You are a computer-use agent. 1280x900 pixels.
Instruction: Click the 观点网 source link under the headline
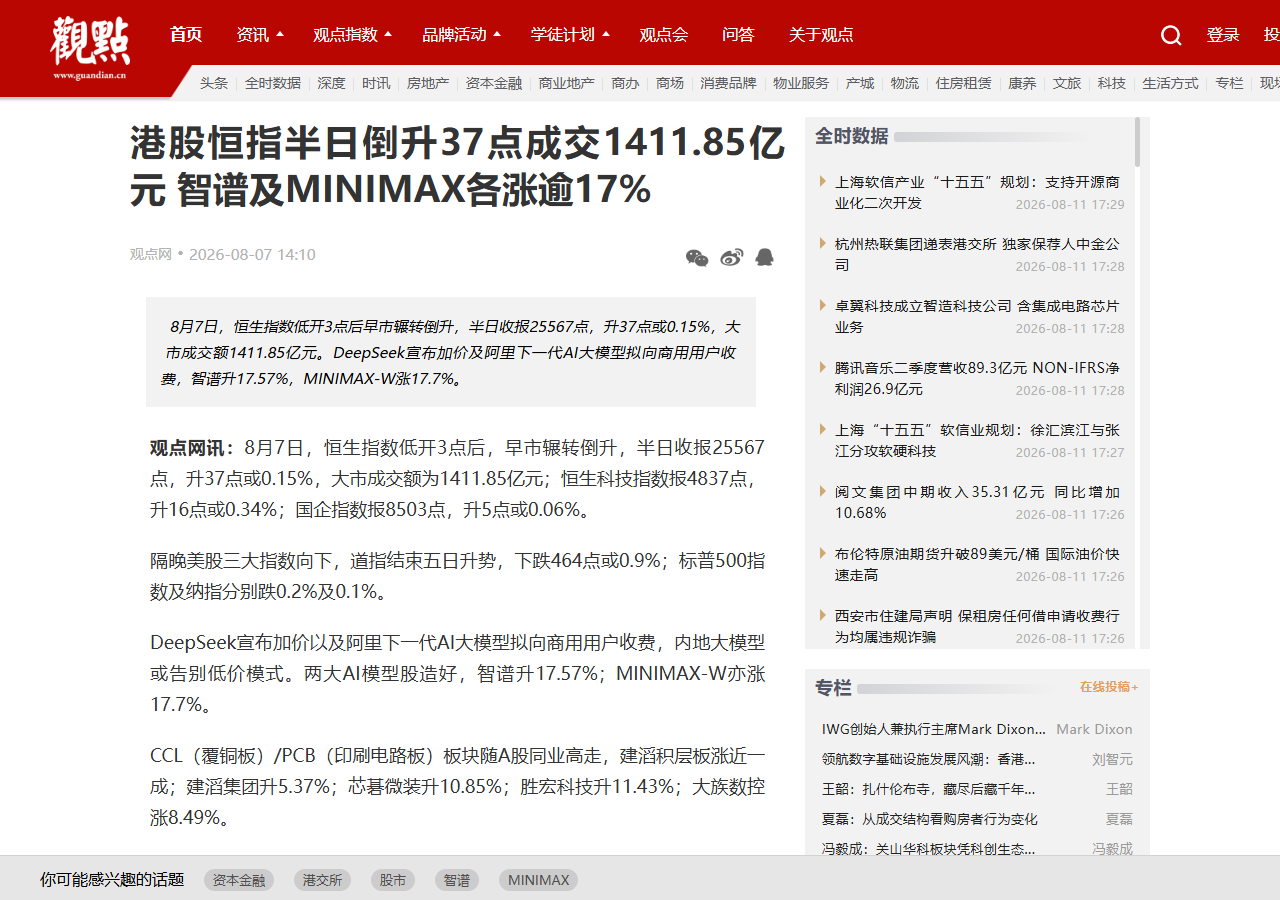click(x=151, y=254)
